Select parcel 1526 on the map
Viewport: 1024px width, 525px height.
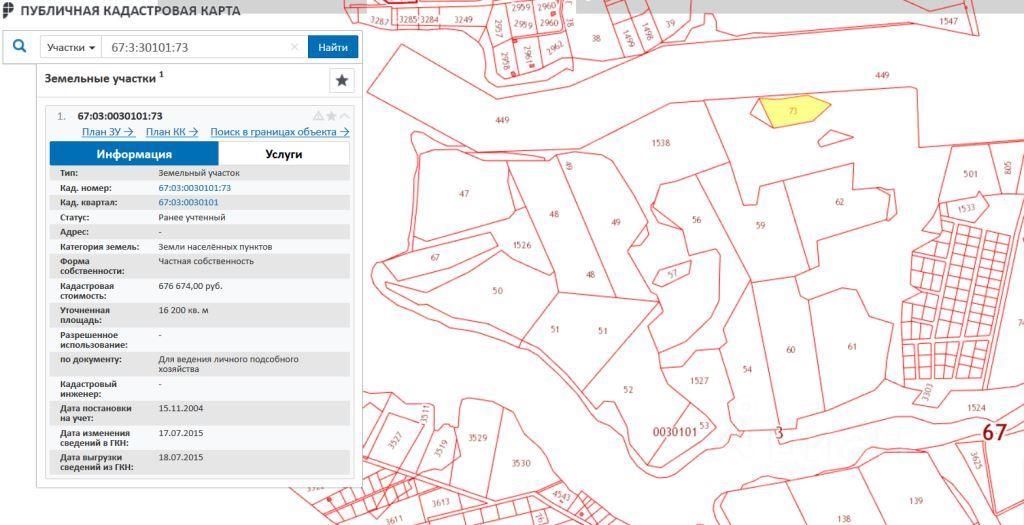tap(522, 245)
